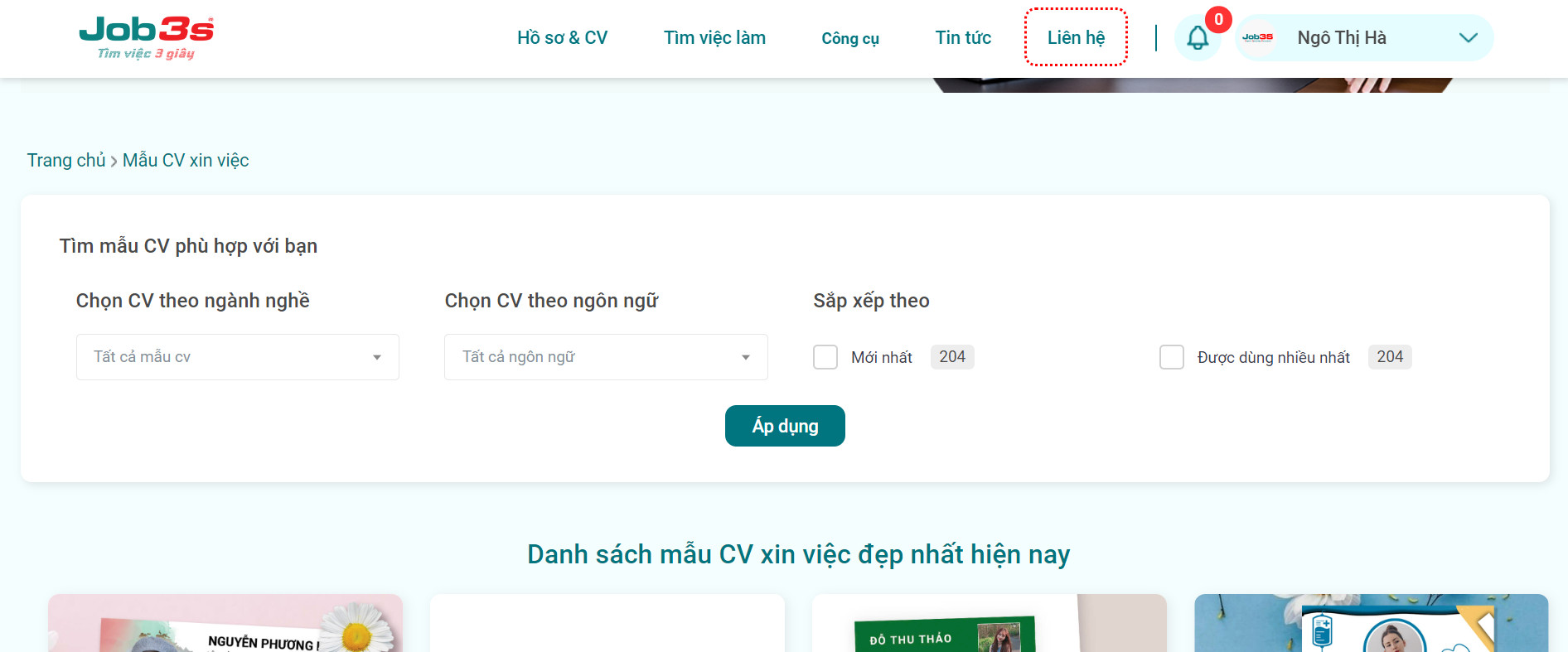The height and width of the screenshot is (652, 1568).
Task: Open the Nguyễn Phương CV template thumbnail
Action: [225, 623]
